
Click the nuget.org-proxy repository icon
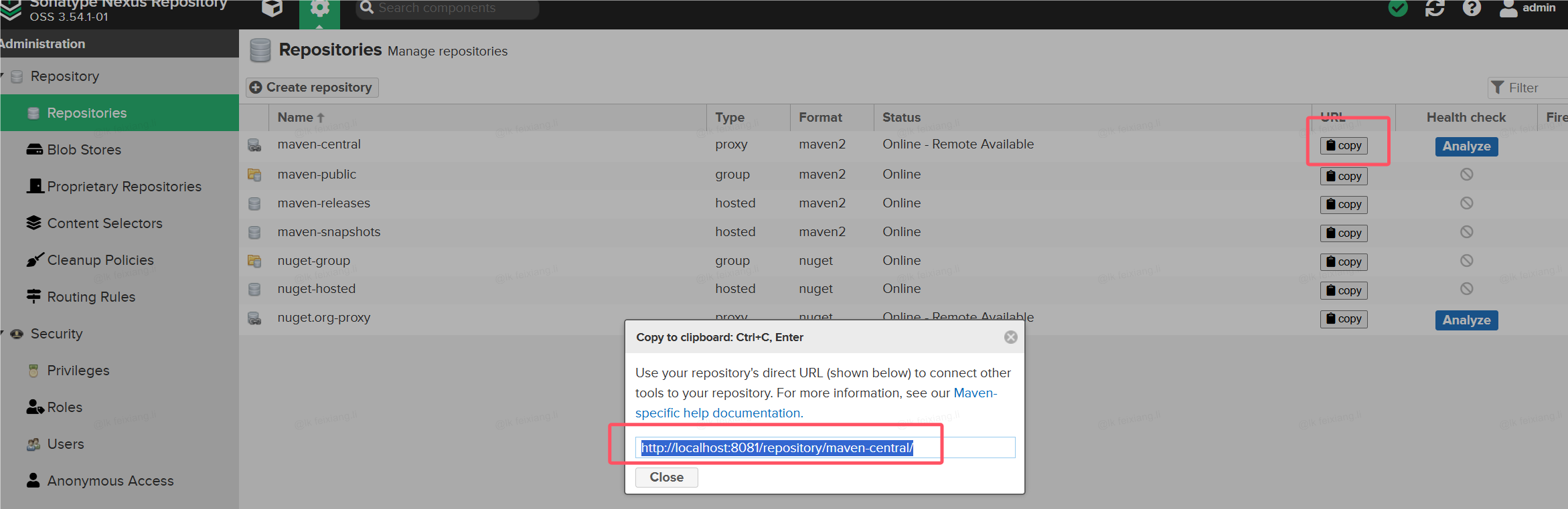[x=254, y=318]
